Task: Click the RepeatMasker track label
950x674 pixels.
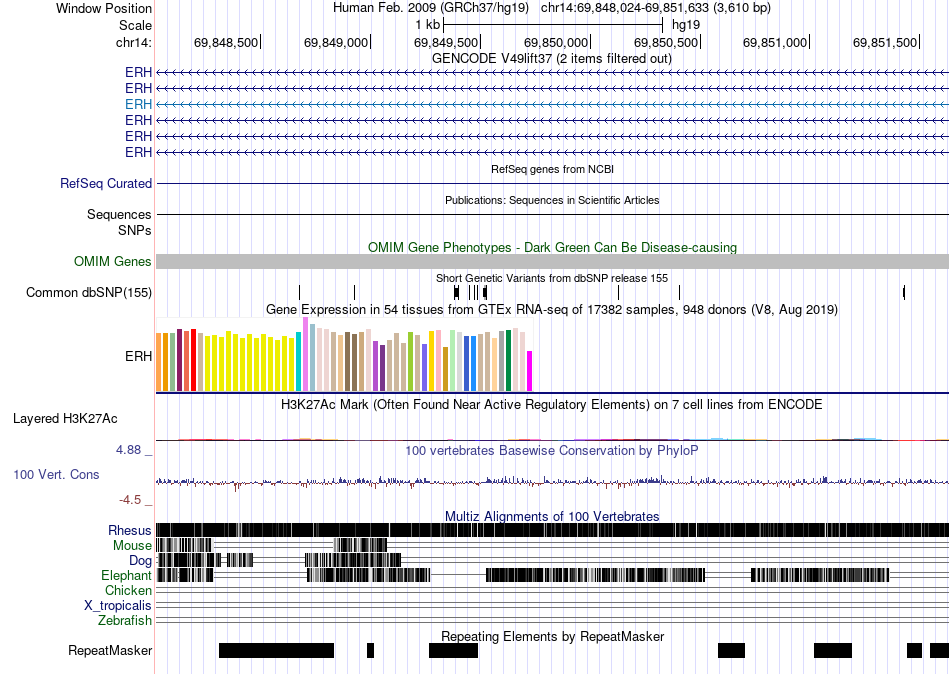Action: tap(110, 650)
